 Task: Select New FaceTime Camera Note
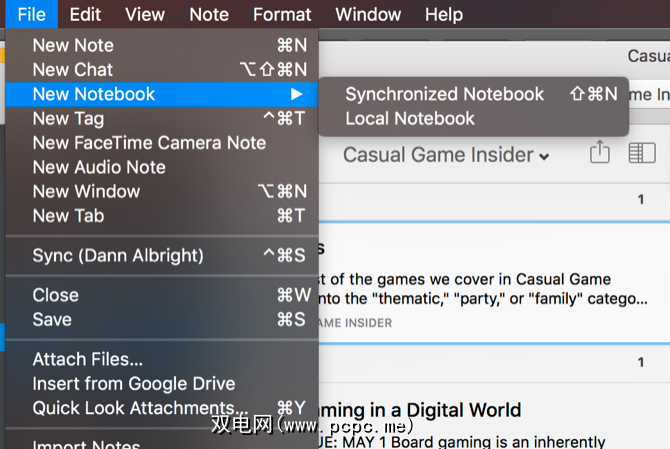[x=149, y=142]
